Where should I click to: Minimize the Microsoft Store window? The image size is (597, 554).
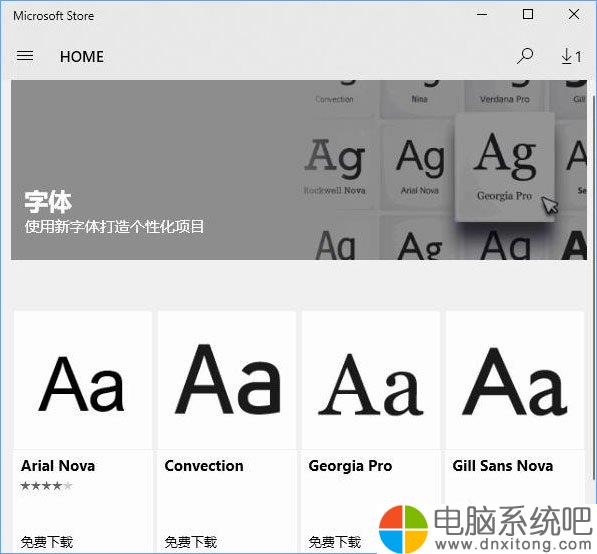pyautogui.click(x=482, y=15)
